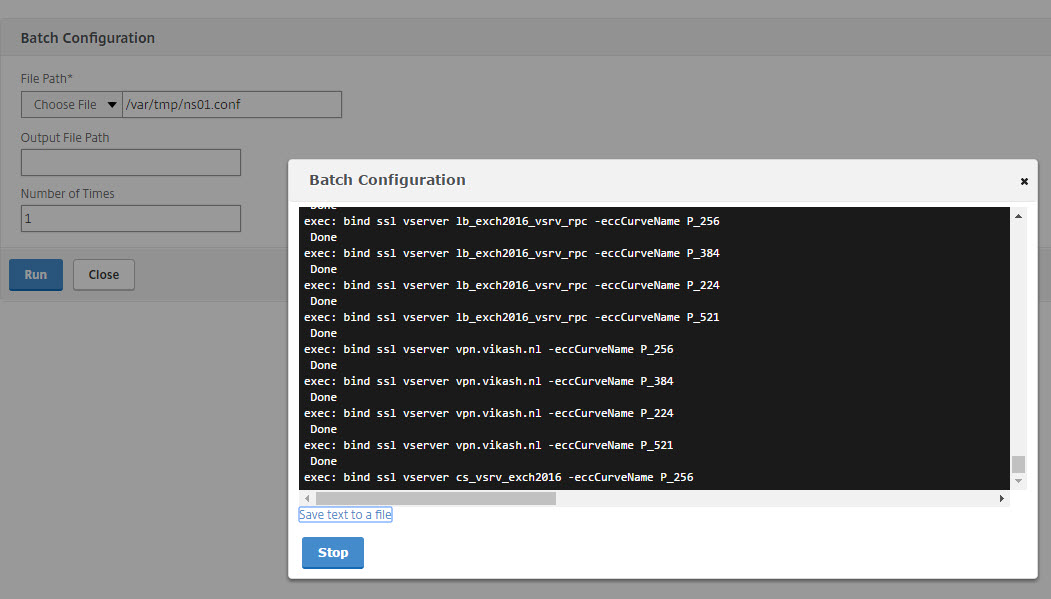
Task: Select the lb_exch2016_vsrv_rpc P_224 exec line
Action: coord(511,285)
